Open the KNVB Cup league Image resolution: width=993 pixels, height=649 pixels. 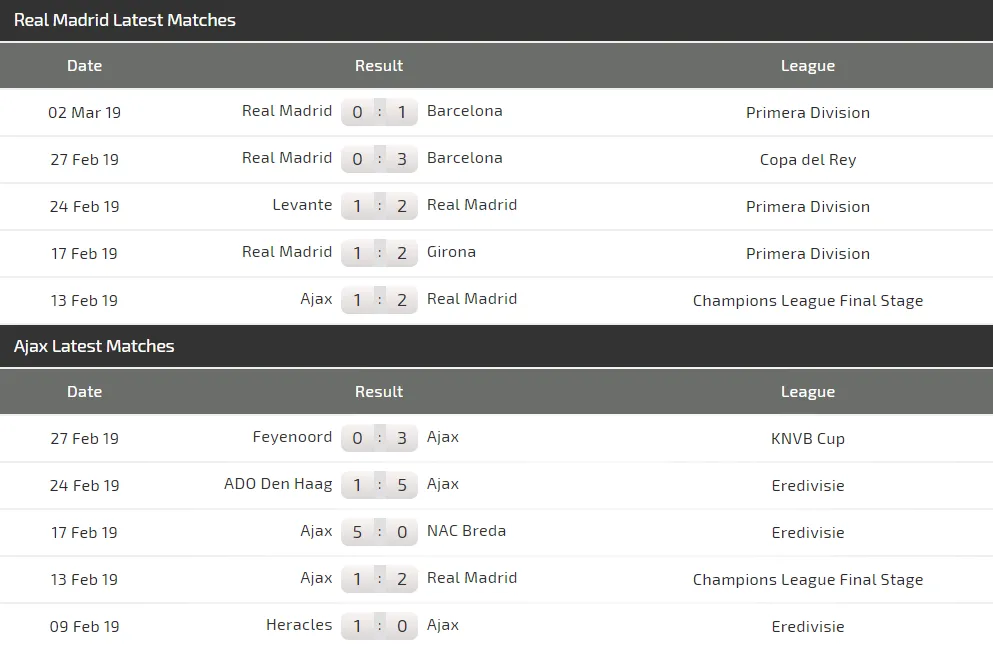(x=807, y=438)
